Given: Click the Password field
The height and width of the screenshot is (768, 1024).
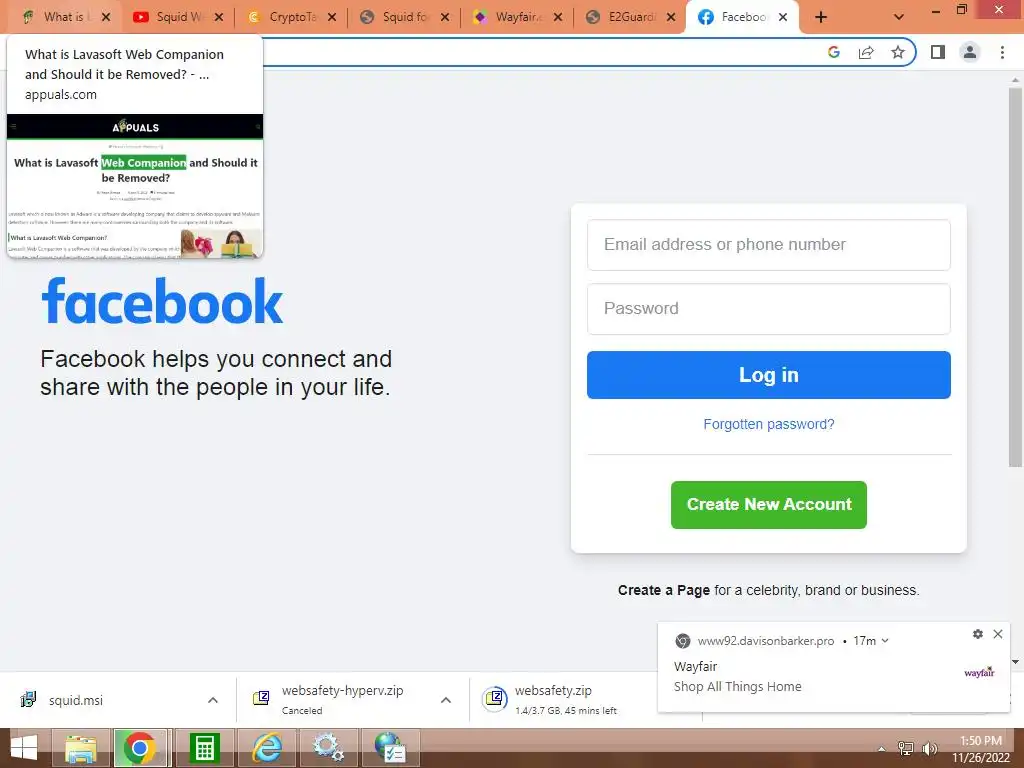Looking at the screenshot, I should [769, 309].
